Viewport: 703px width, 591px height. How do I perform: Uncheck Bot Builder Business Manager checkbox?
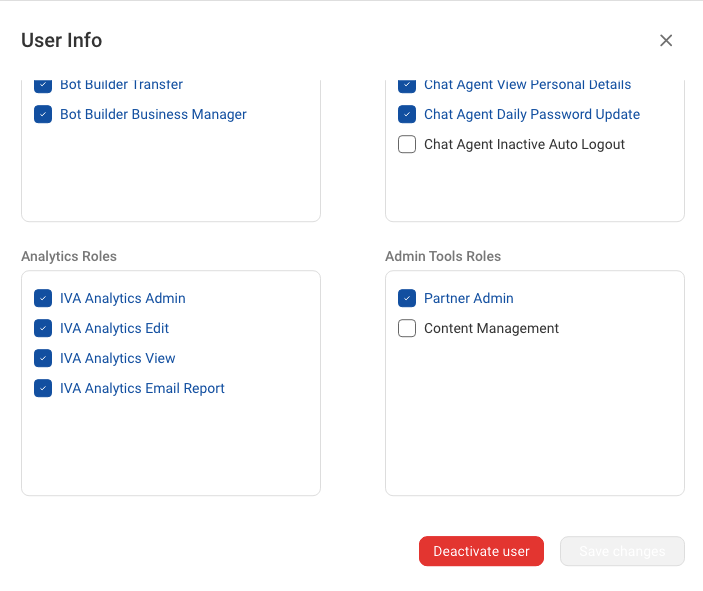point(43,114)
